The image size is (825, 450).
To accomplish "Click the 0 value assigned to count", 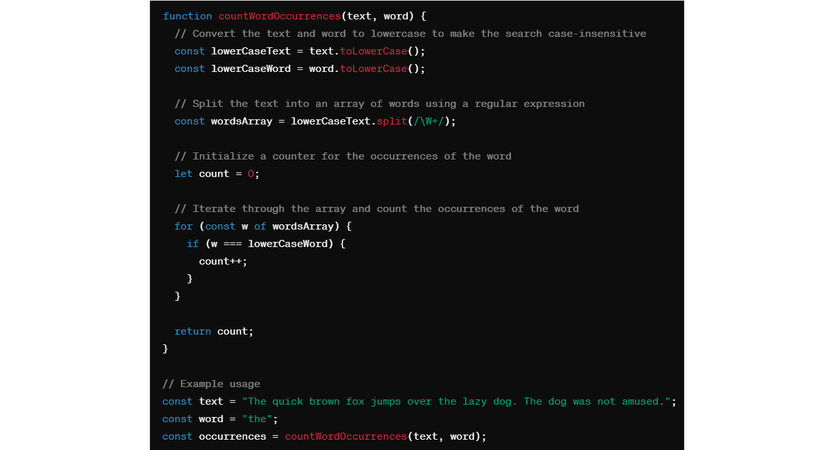I will tap(251, 174).
